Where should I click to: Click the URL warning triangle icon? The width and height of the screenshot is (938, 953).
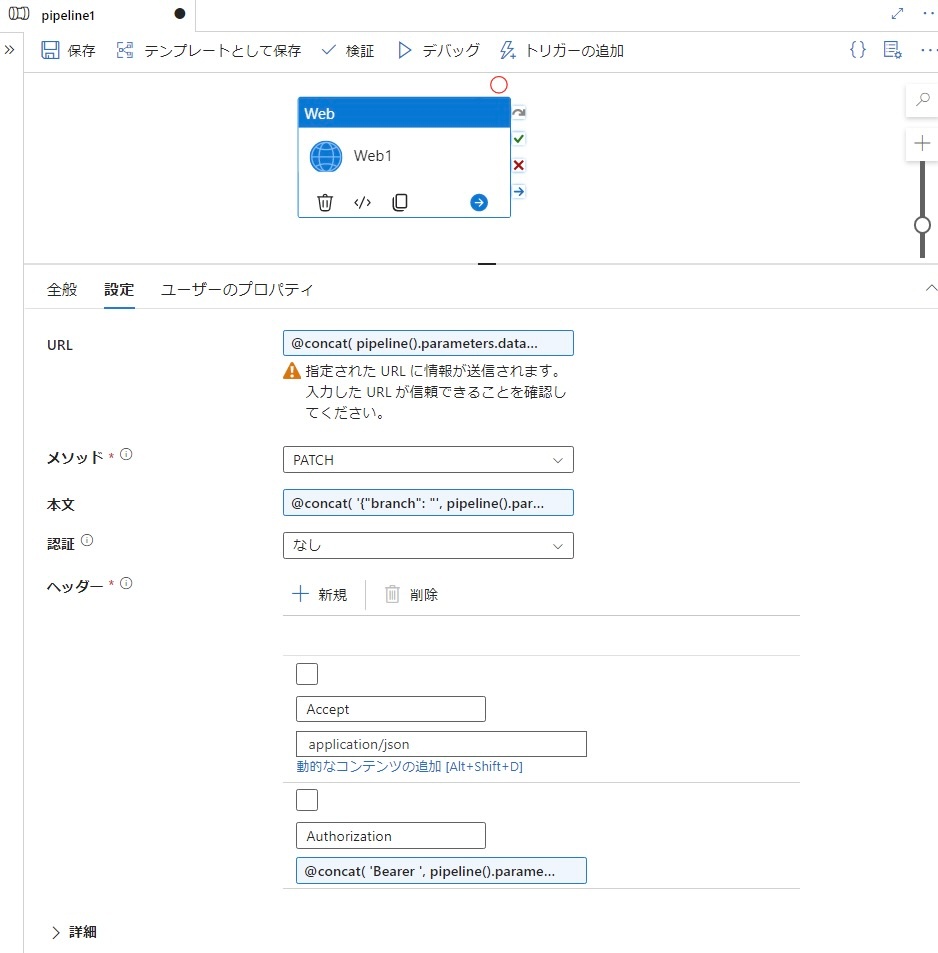click(x=292, y=371)
